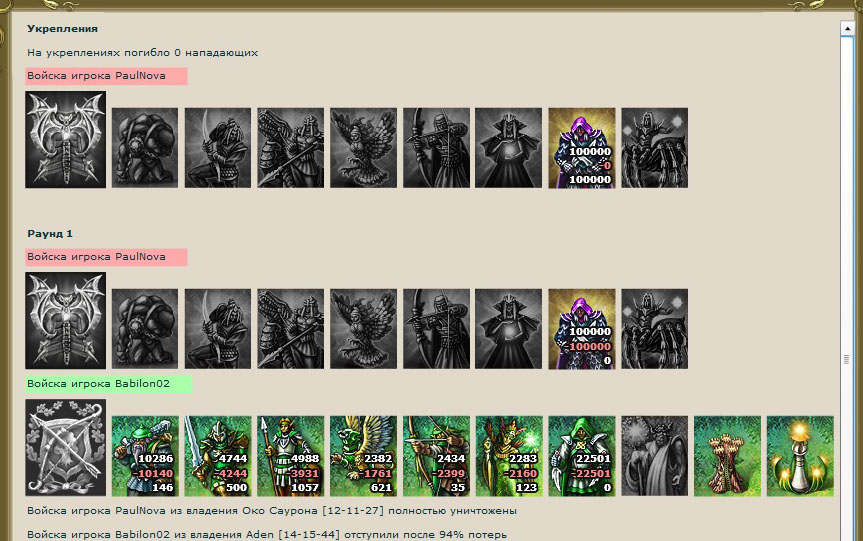Screen dimensions: 863x541
Task: Click Babilon02's crossed bow emblem
Action: coord(65,447)
